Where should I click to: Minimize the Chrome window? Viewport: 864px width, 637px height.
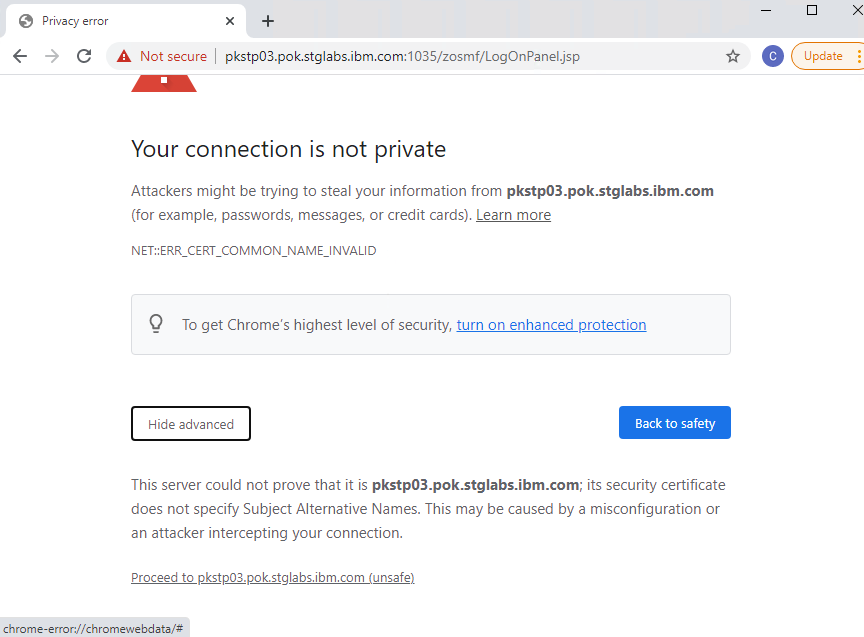[765, 10]
